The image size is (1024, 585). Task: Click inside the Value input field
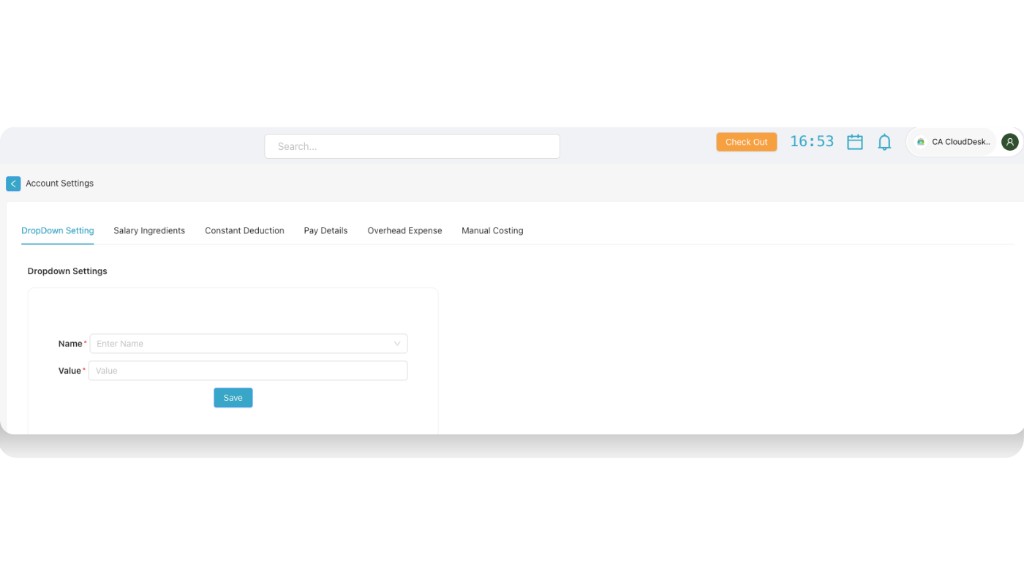[248, 370]
